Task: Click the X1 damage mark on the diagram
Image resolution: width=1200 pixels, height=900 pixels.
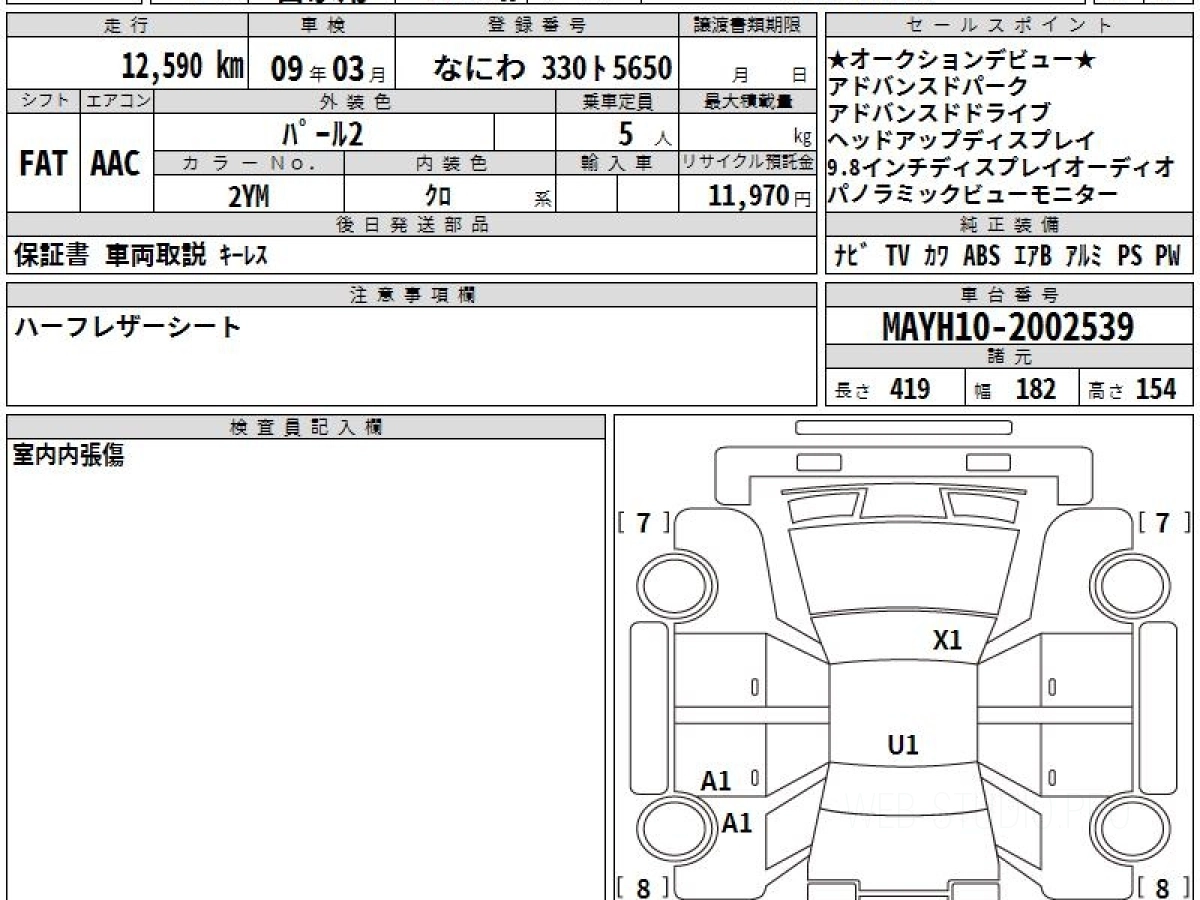Action: [947, 641]
